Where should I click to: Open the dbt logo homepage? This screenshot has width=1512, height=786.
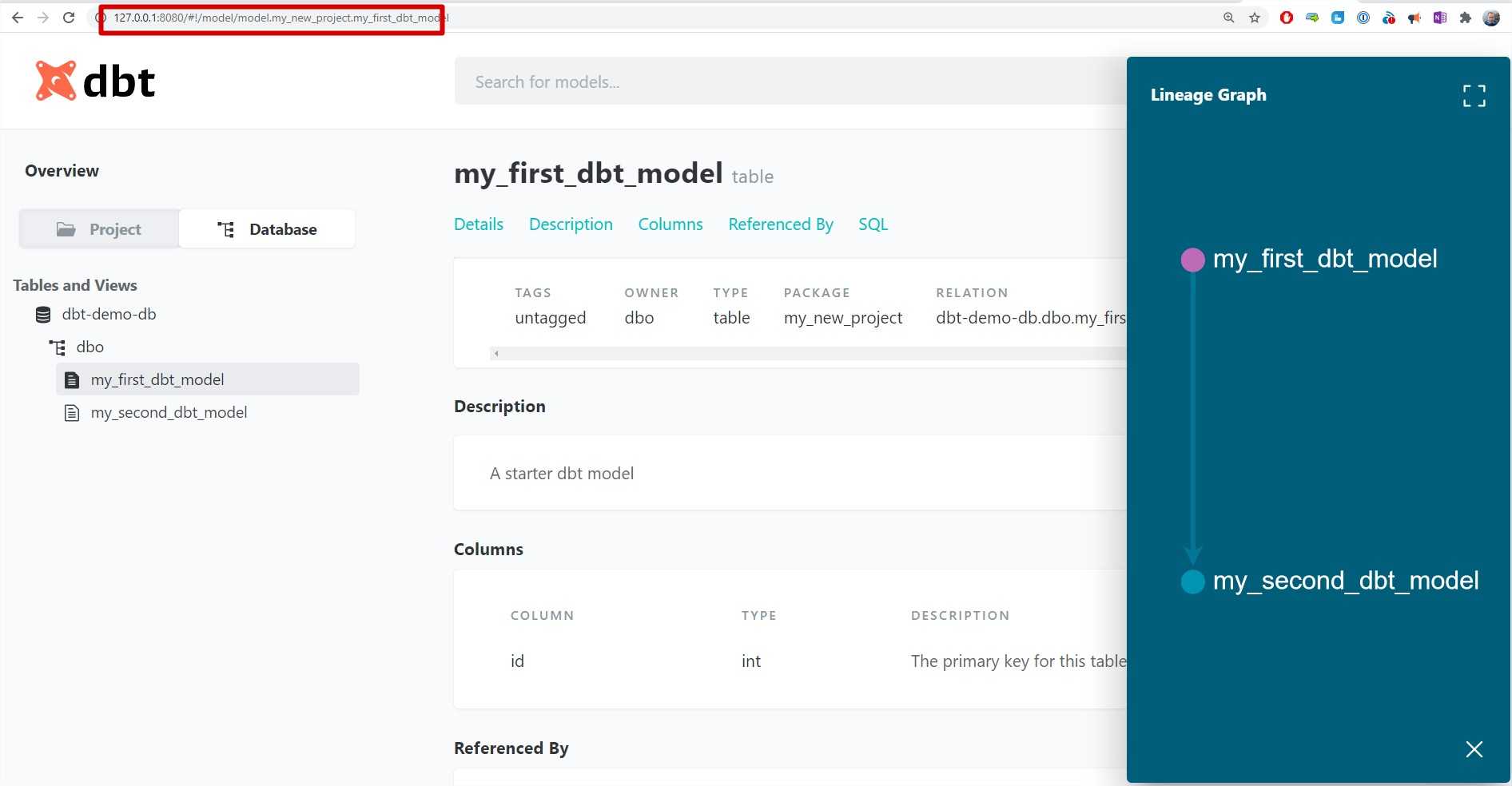(x=95, y=80)
